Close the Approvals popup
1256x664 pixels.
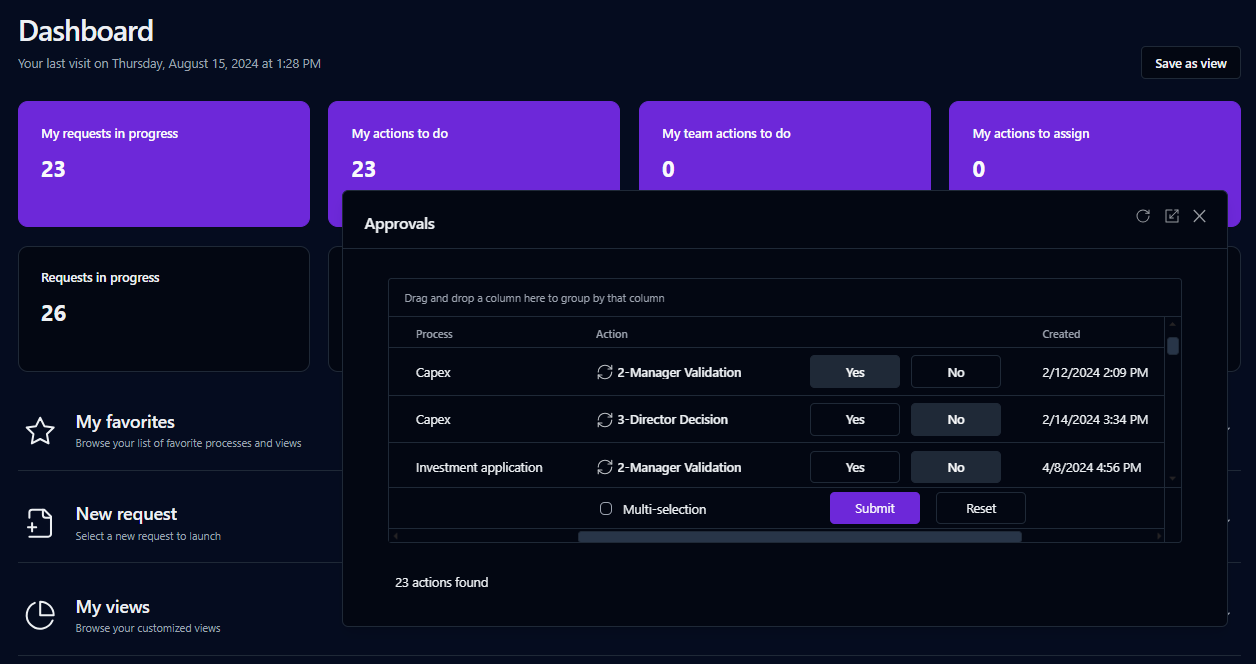[1200, 216]
